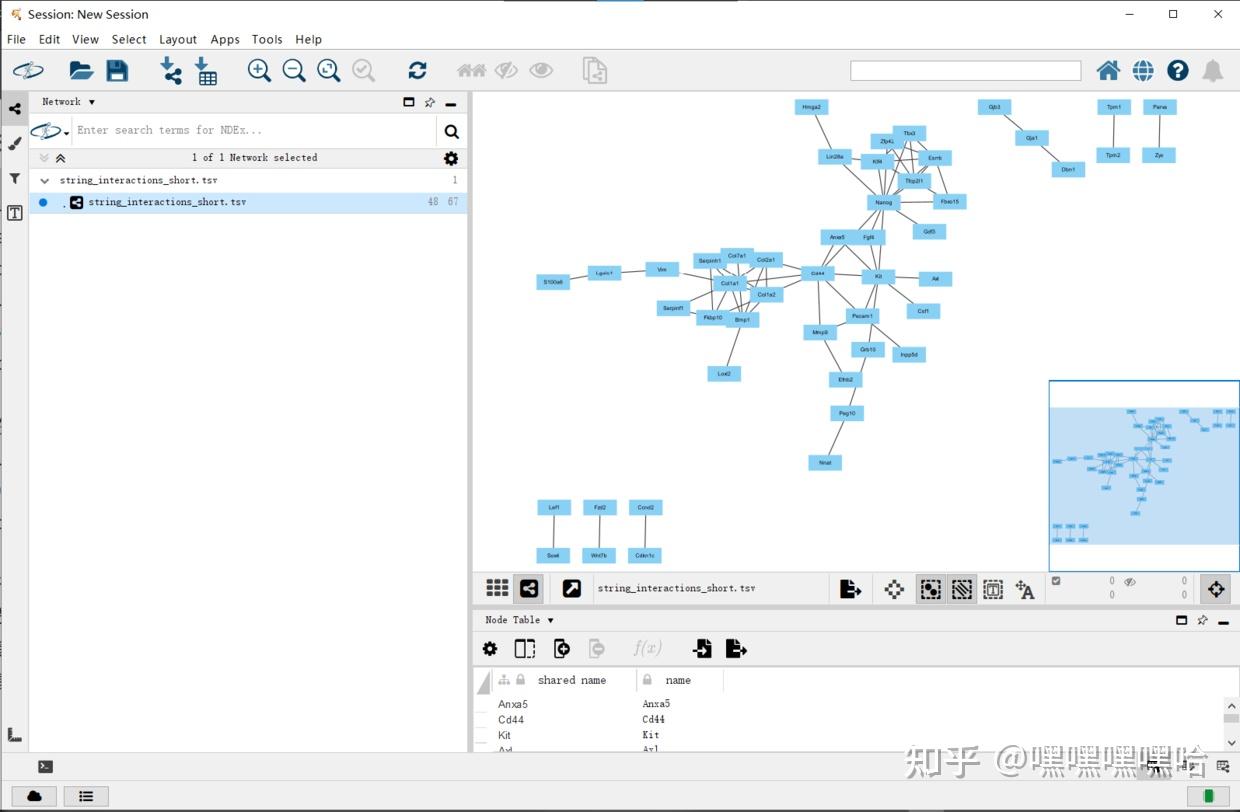Screen dimensions: 1240x812
Task: Open a network from file
Action: point(80,70)
